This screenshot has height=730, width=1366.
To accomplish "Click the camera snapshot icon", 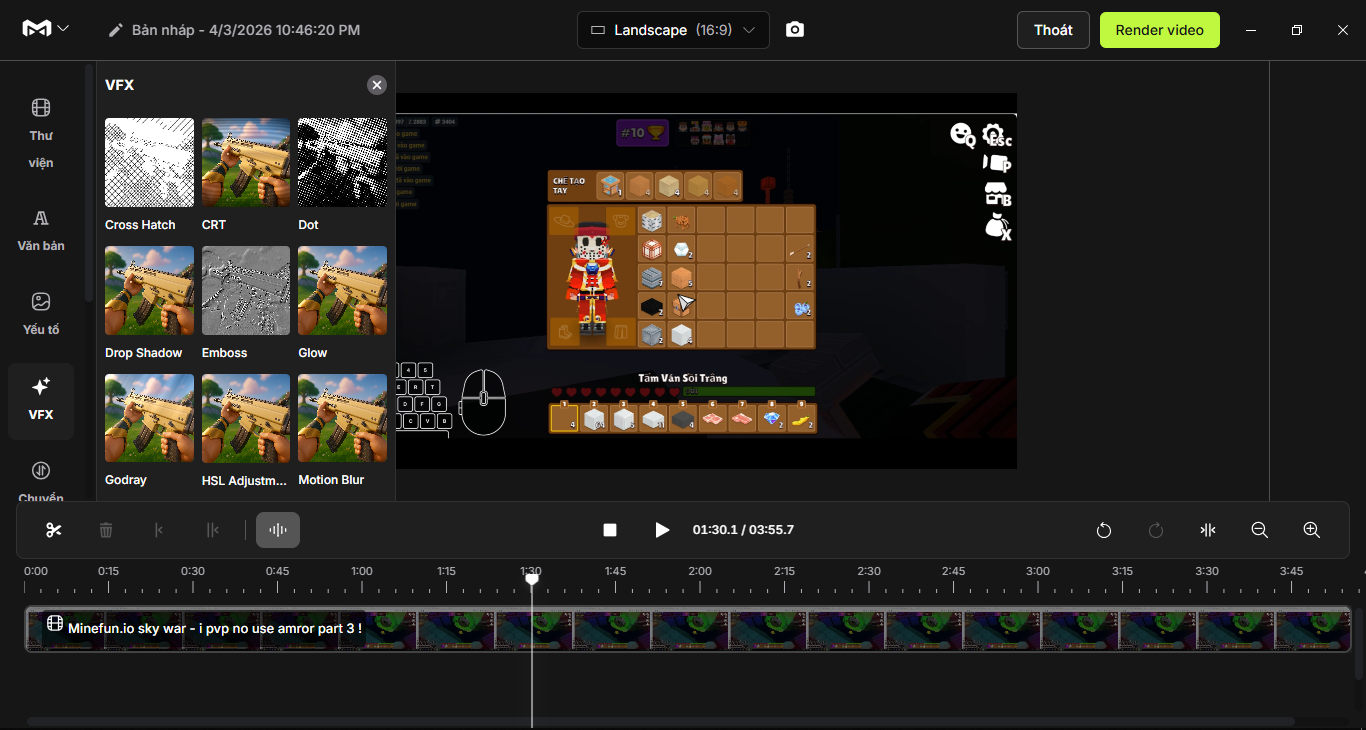I will point(795,30).
